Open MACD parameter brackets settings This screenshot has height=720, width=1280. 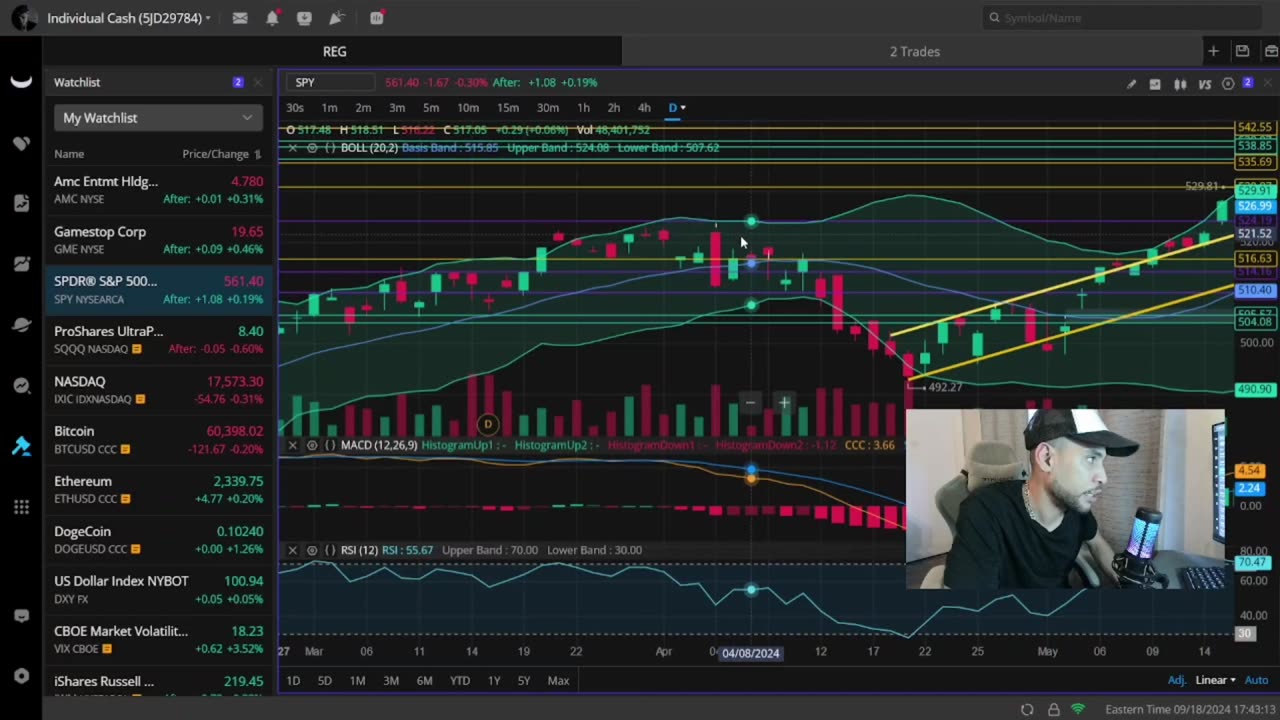(x=330, y=445)
